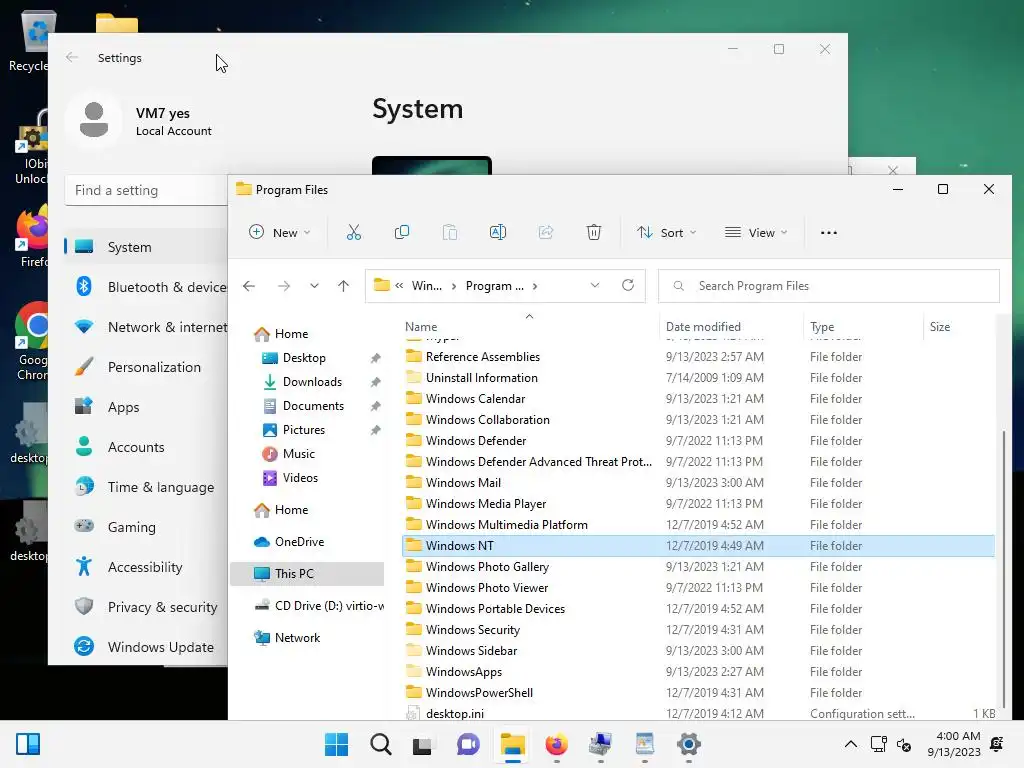Expand the hidden path chevrons in address bar

click(399, 286)
